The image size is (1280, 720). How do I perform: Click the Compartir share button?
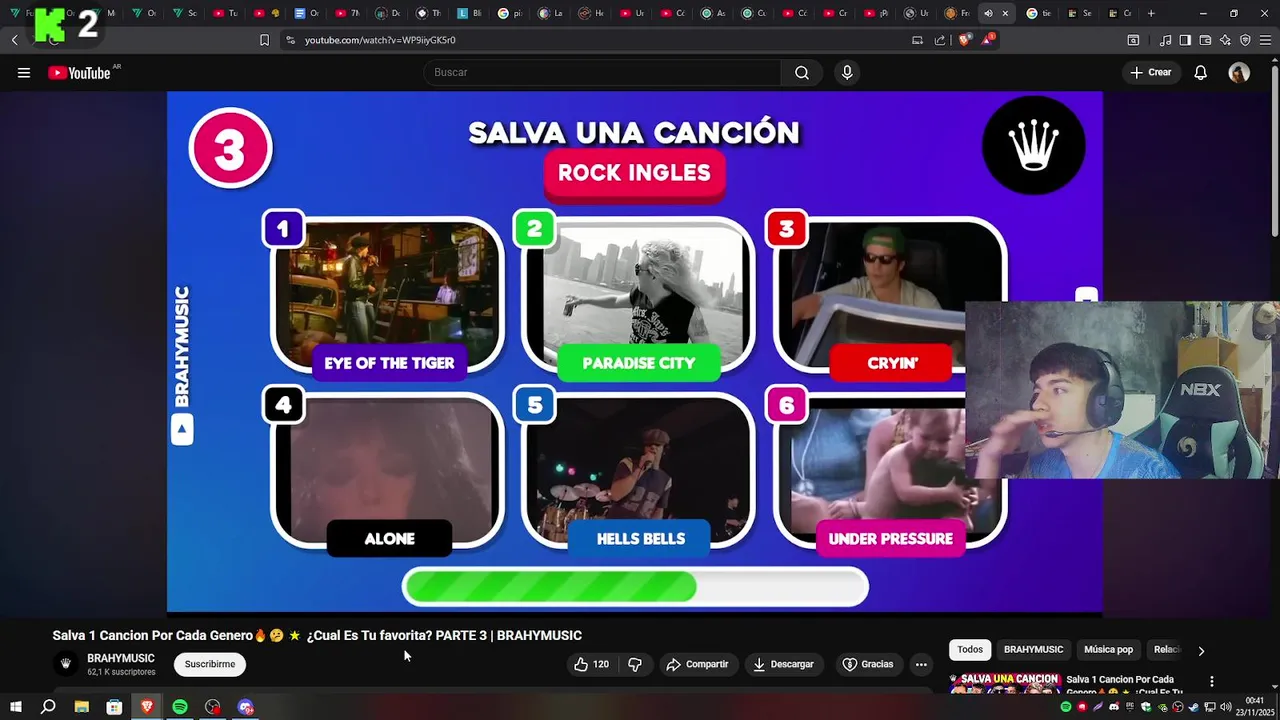click(697, 664)
